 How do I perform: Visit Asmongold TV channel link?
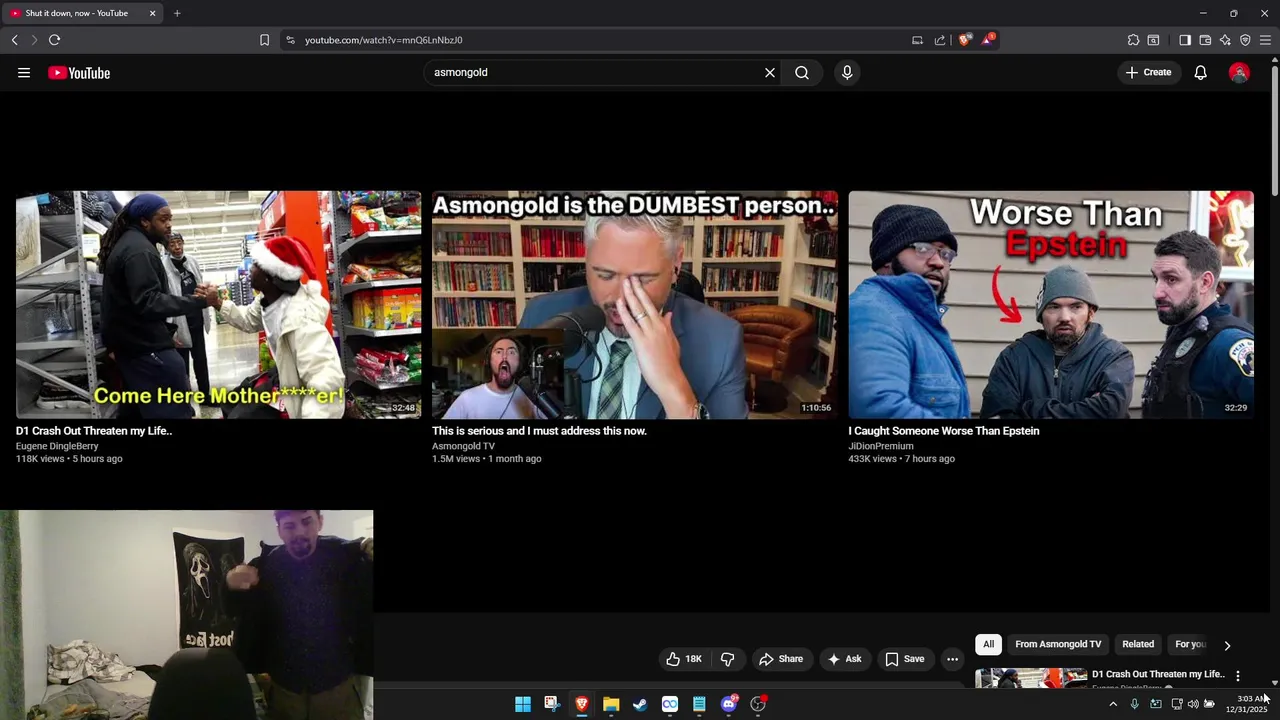click(463, 446)
